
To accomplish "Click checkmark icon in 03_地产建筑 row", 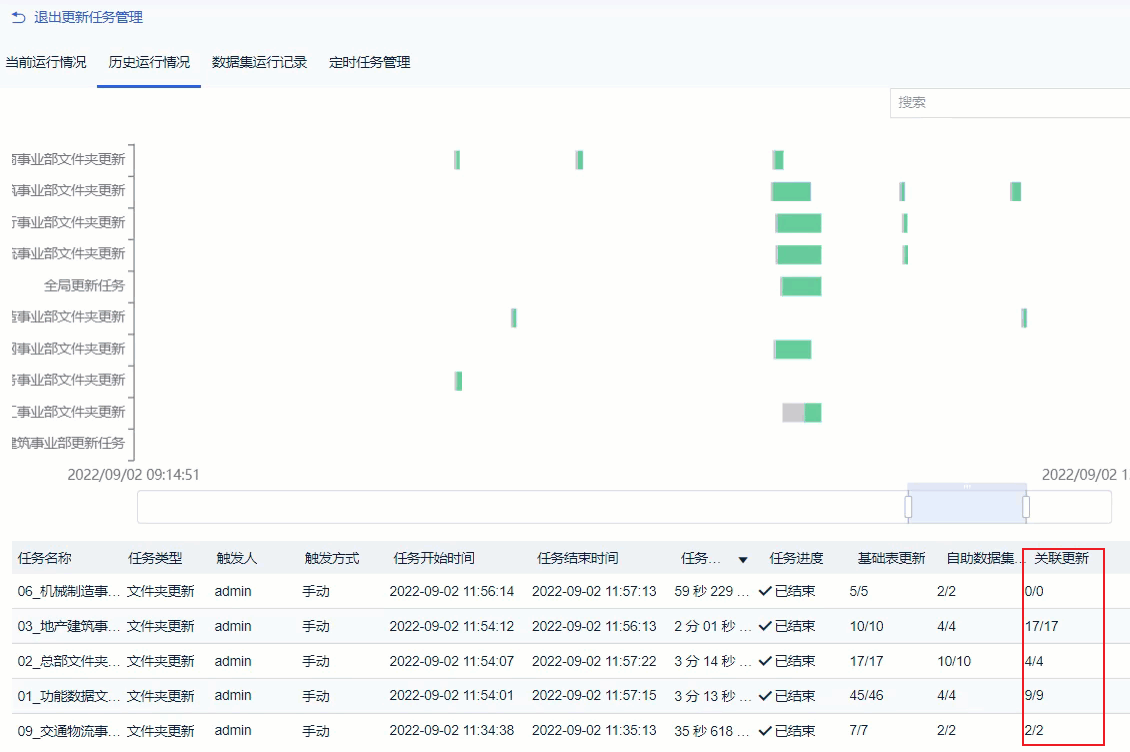I will click(765, 626).
